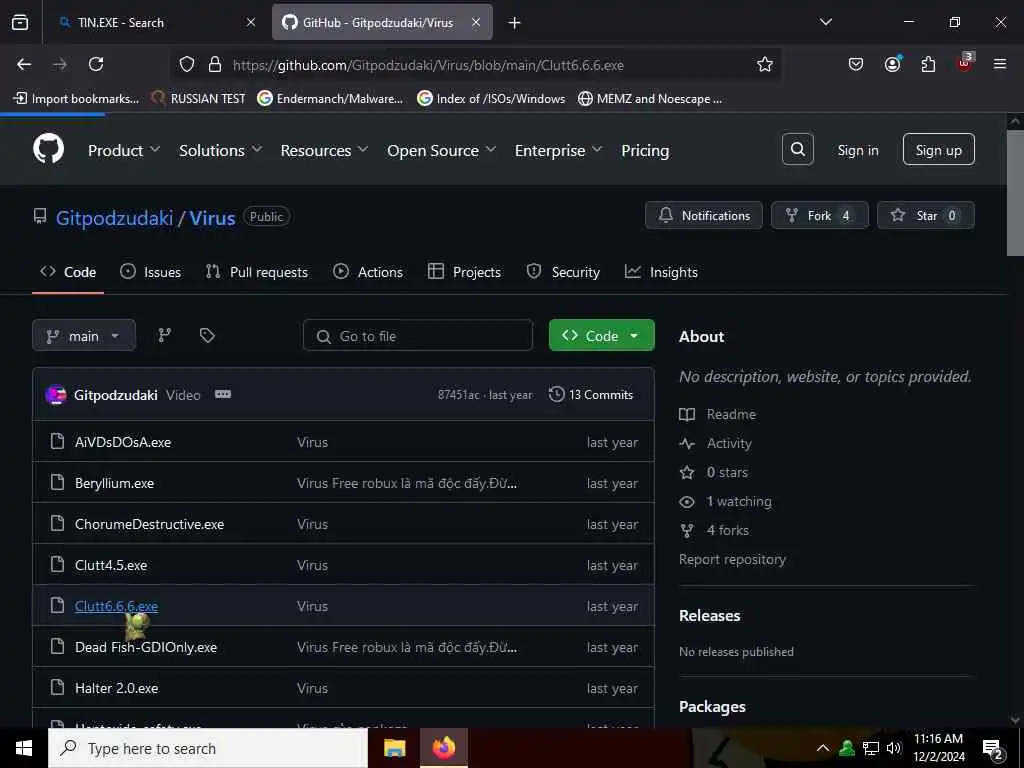Focus the Type here to search box
Screen dimensions: 1024x768
(x=208, y=748)
